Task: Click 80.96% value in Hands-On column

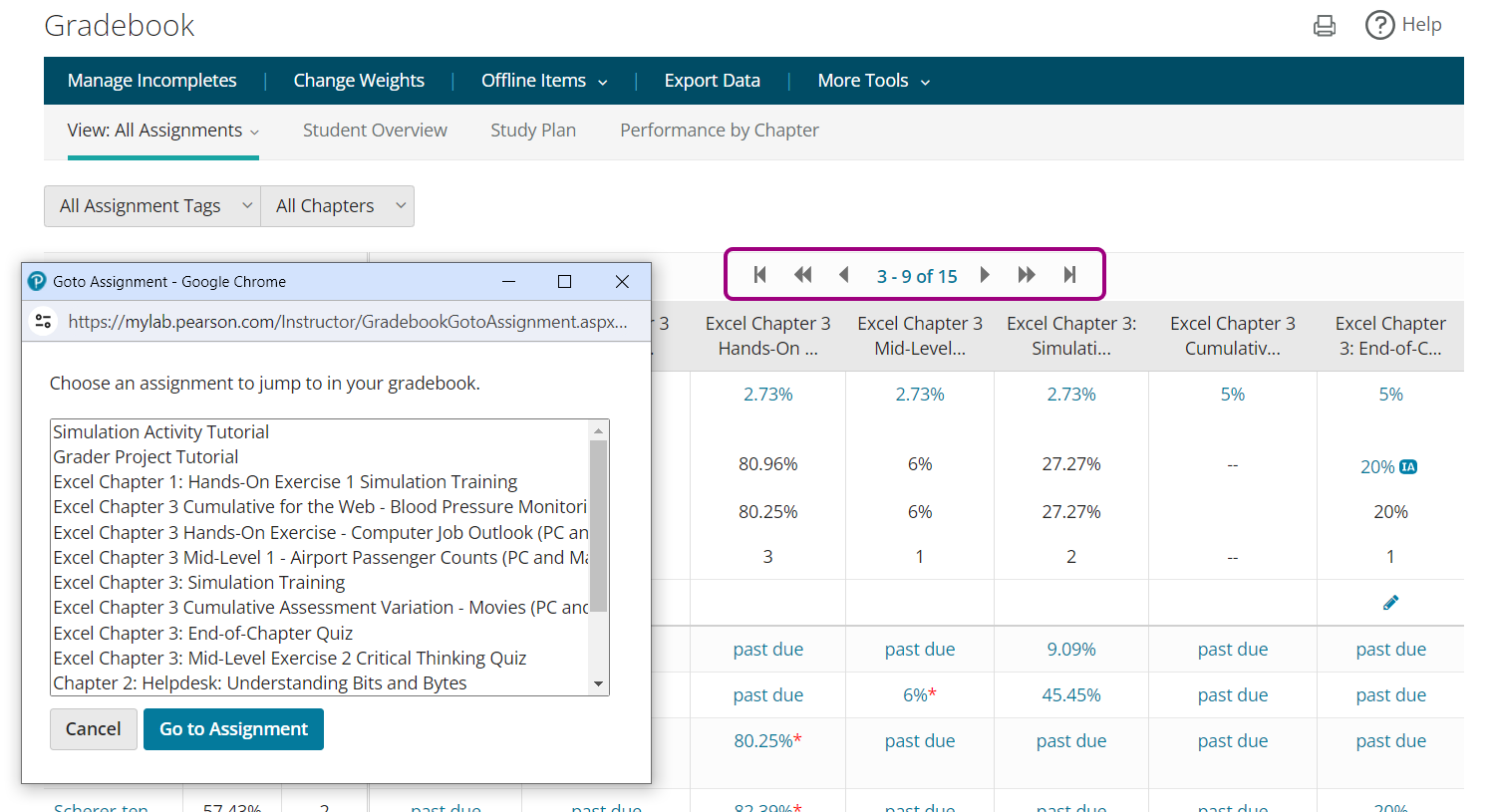Action: click(768, 464)
